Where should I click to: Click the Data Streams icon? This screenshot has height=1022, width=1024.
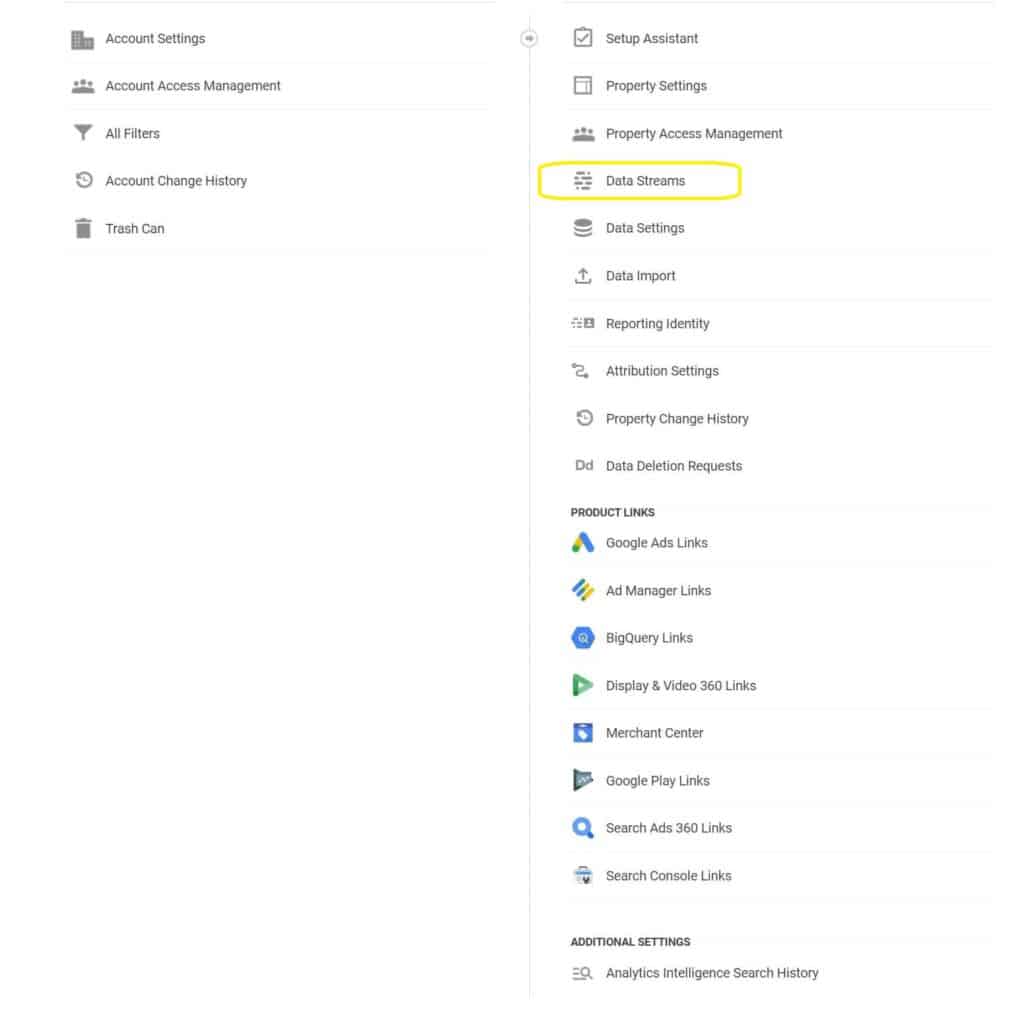pyautogui.click(x=582, y=180)
